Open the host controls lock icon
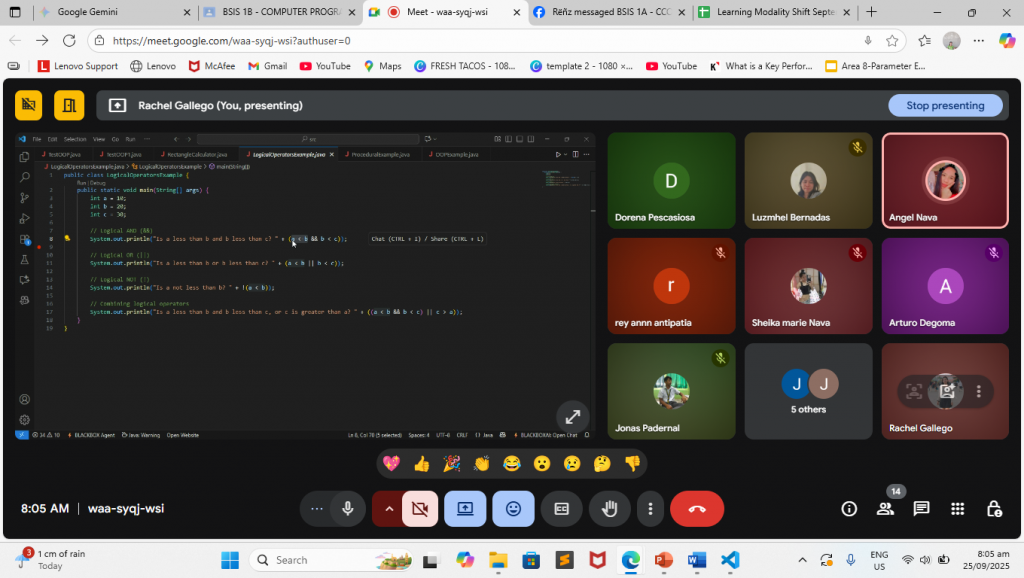Screen dimensions: 1024x578 pyautogui.click(x=993, y=508)
